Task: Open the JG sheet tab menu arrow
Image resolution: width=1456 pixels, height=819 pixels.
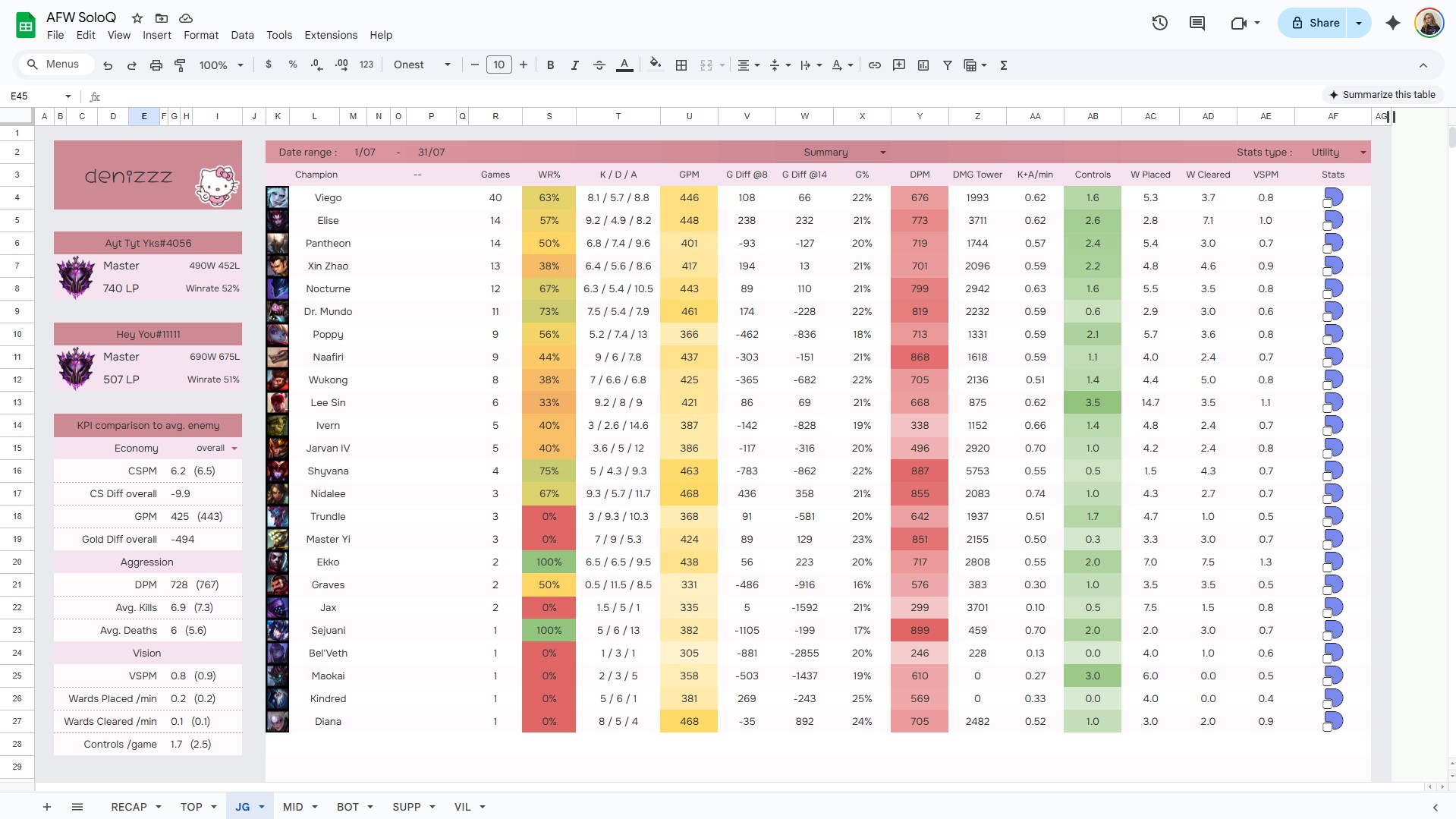Action: tap(262, 807)
